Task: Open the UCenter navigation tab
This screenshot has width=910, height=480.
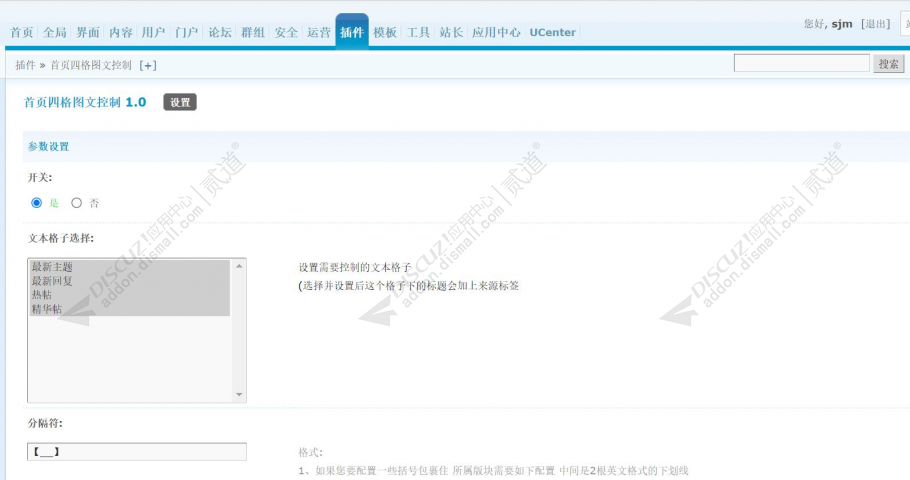Action: (552, 33)
